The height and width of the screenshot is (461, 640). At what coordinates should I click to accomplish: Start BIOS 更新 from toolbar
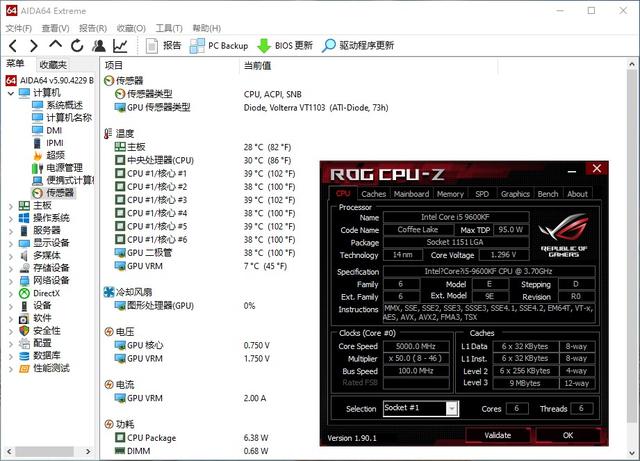pyautogui.click(x=285, y=45)
